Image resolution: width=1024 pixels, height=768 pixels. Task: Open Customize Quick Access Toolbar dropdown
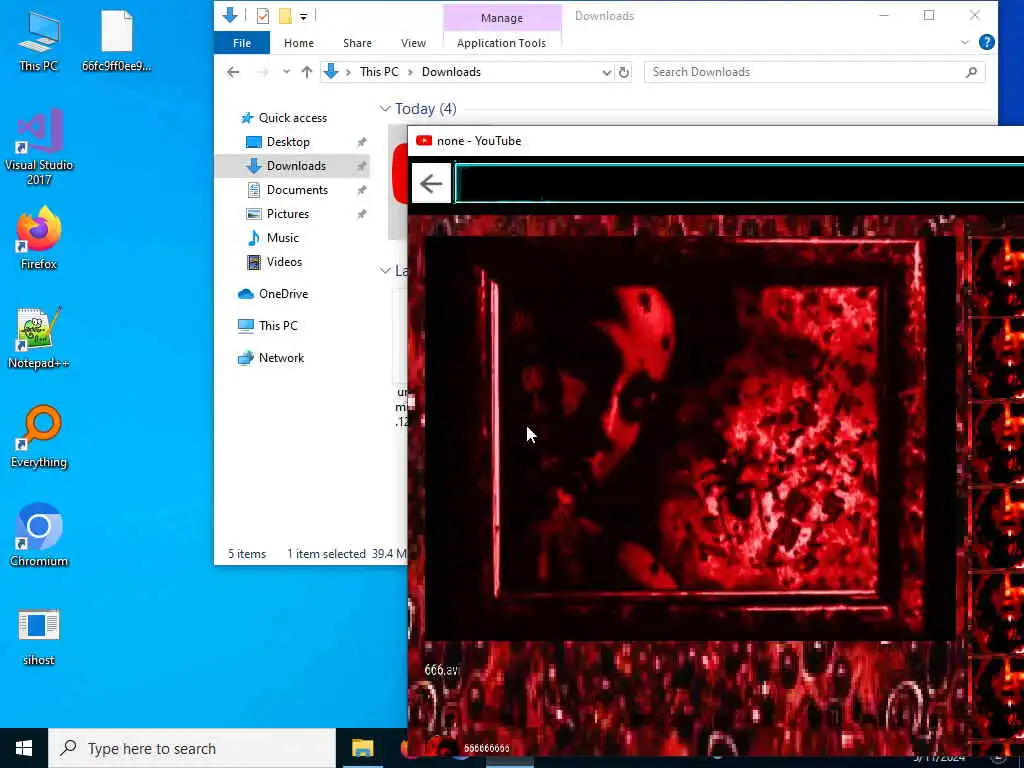pyautogui.click(x=303, y=16)
